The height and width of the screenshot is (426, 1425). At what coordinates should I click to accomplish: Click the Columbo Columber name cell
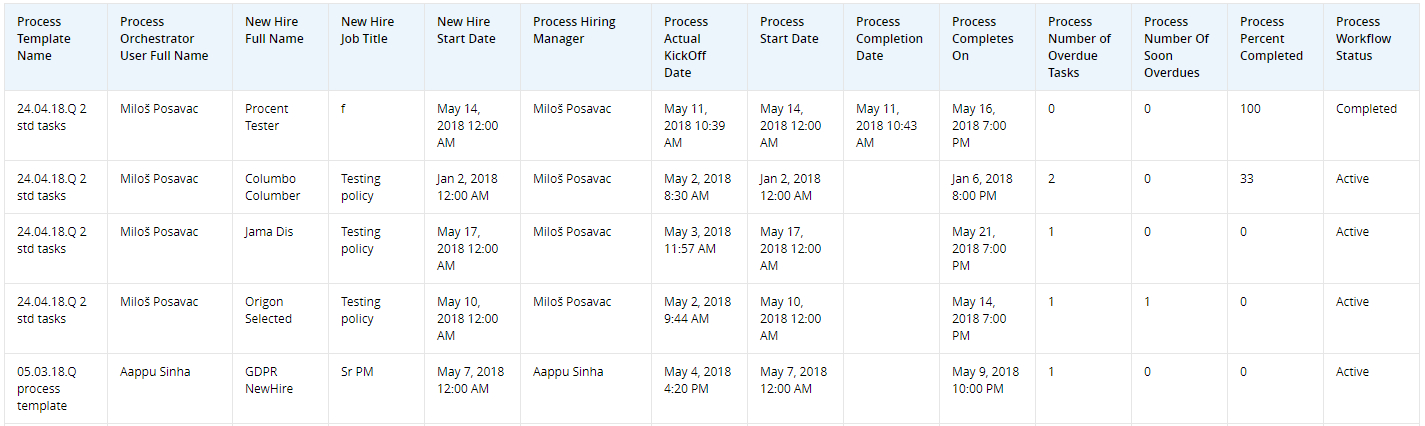tap(272, 187)
